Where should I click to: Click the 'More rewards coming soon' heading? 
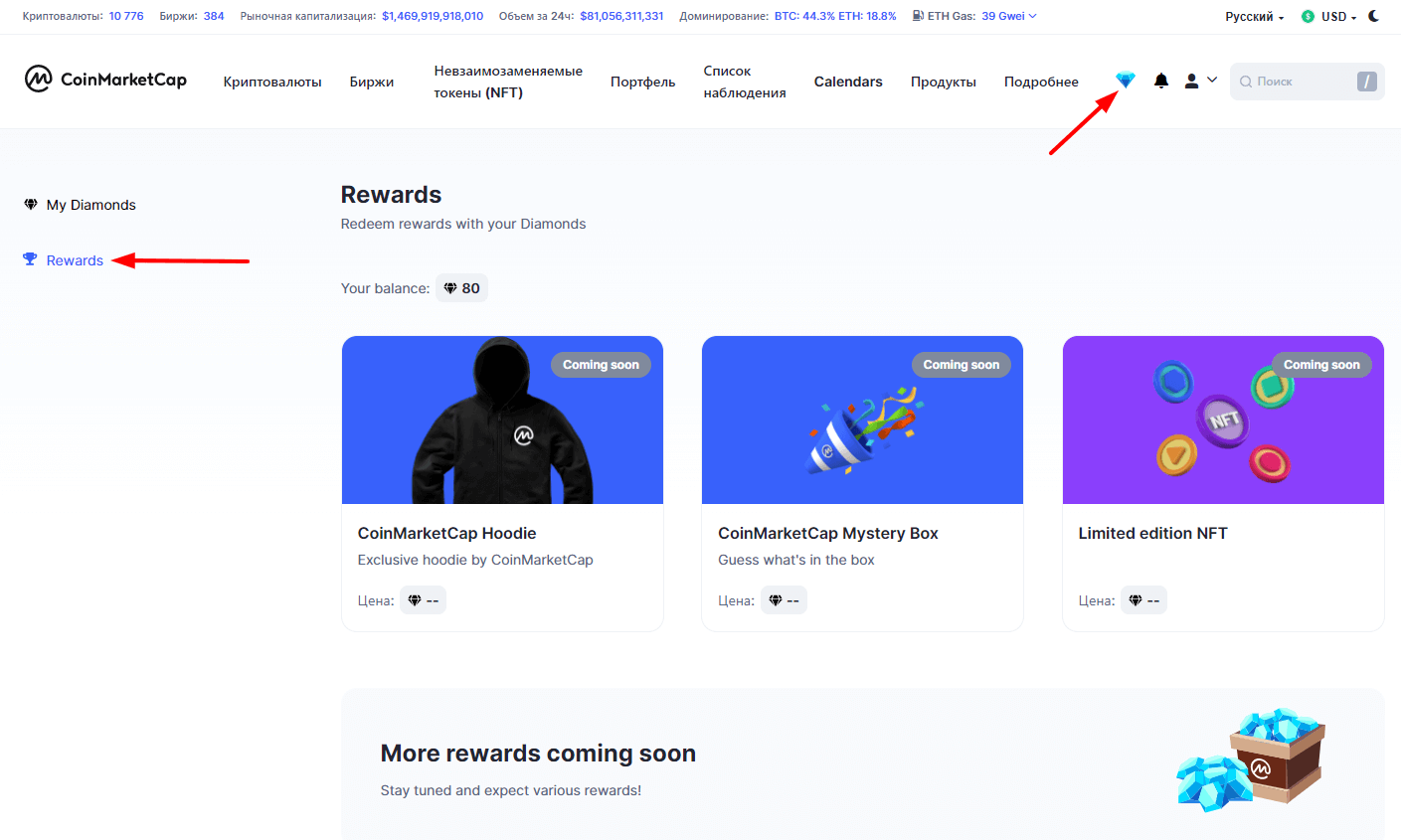(x=538, y=754)
